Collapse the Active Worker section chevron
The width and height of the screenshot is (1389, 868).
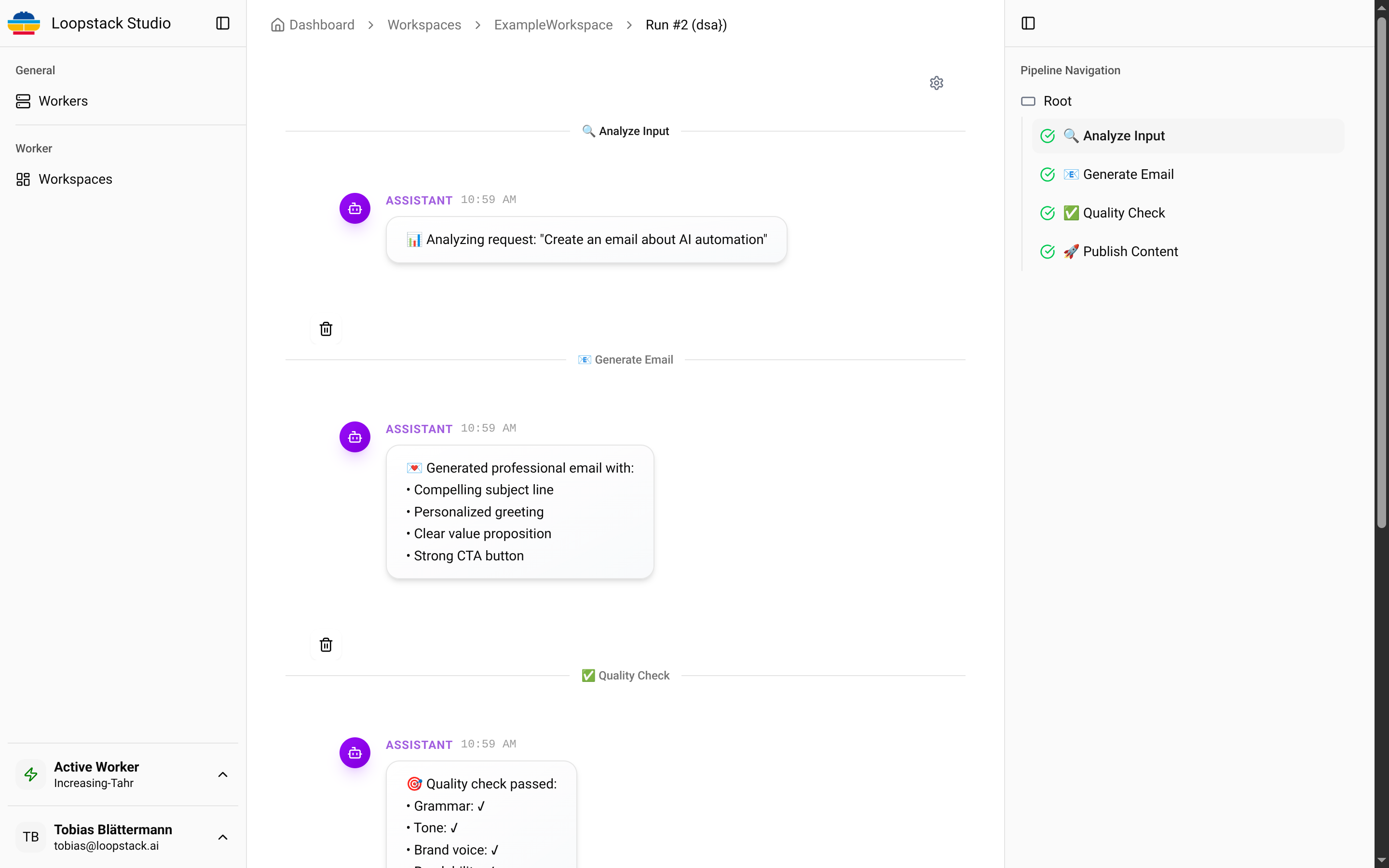point(222,774)
